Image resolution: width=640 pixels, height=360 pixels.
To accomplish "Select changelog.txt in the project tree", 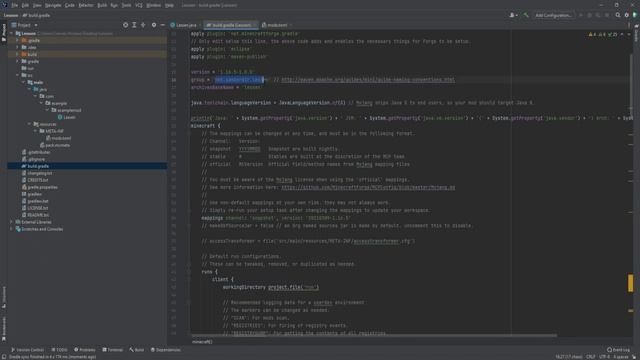I will pos(37,173).
